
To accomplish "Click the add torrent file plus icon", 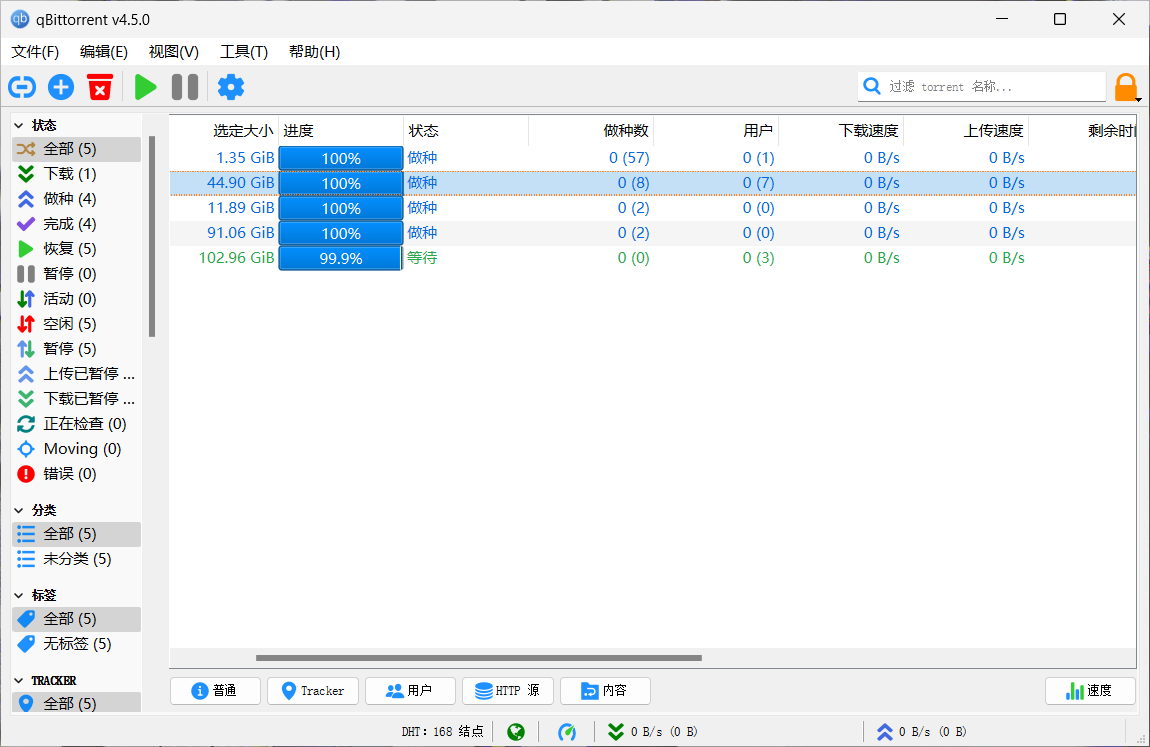I will pyautogui.click(x=61, y=87).
